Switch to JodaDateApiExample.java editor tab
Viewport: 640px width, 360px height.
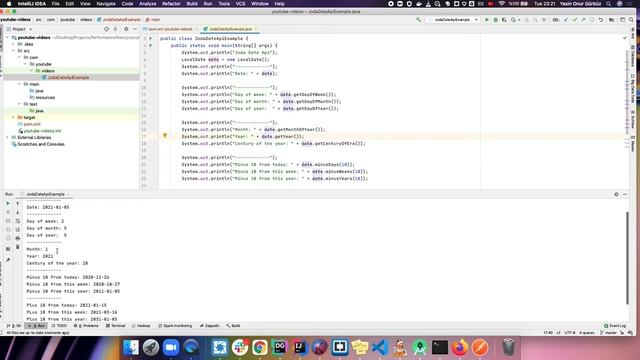point(230,29)
